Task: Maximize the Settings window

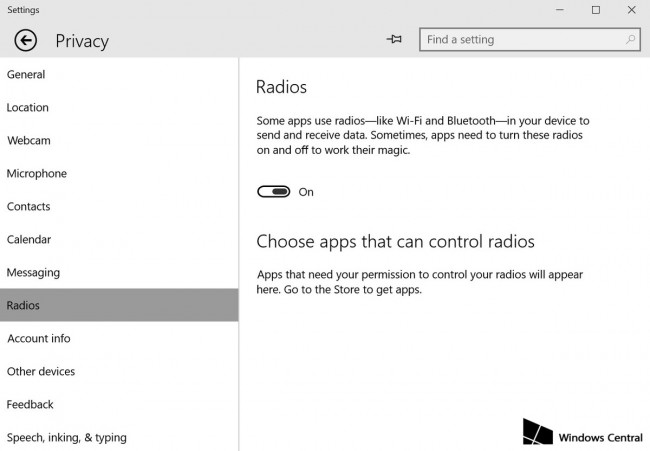Action: tap(596, 10)
